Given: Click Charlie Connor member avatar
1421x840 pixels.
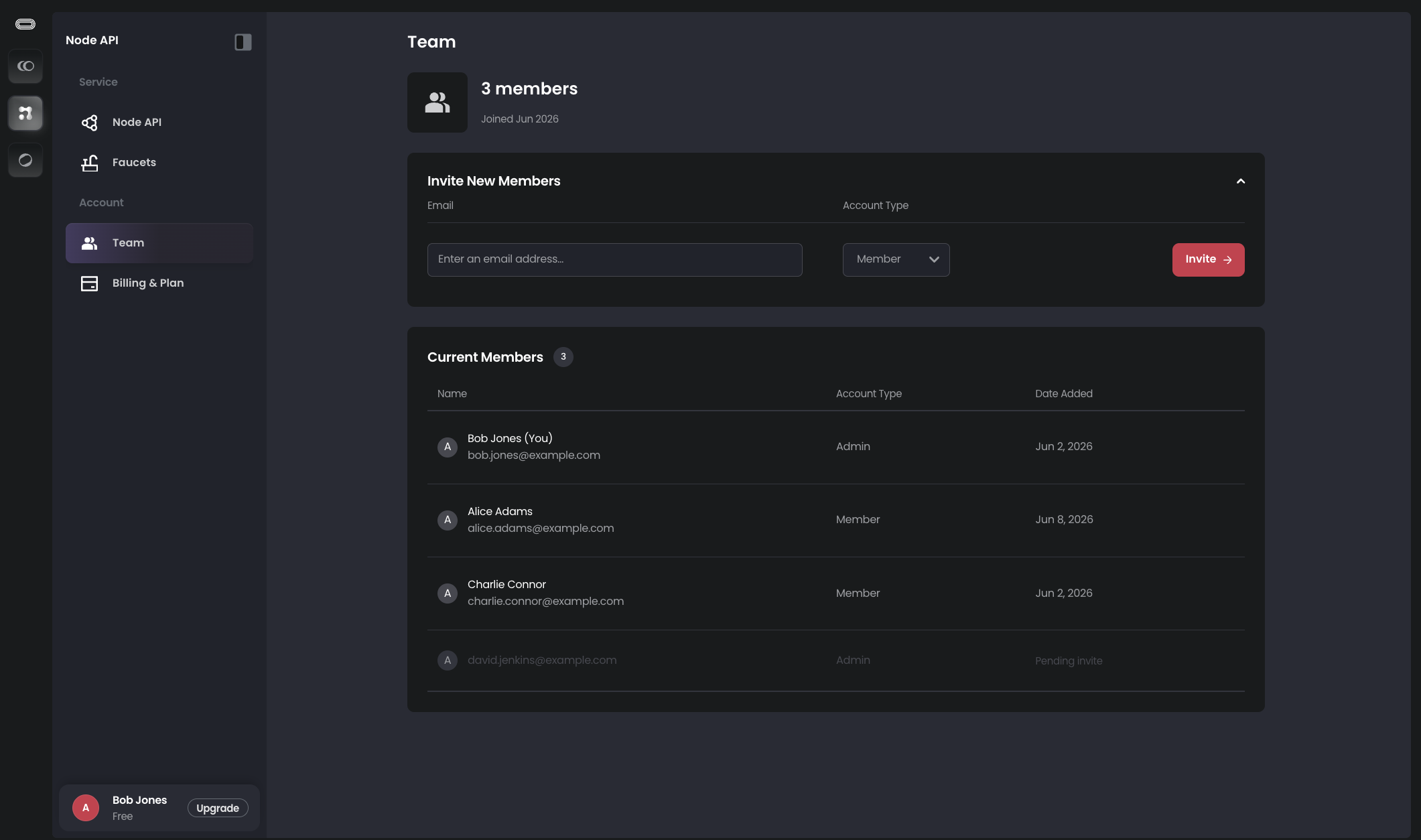Looking at the screenshot, I should (448, 593).
